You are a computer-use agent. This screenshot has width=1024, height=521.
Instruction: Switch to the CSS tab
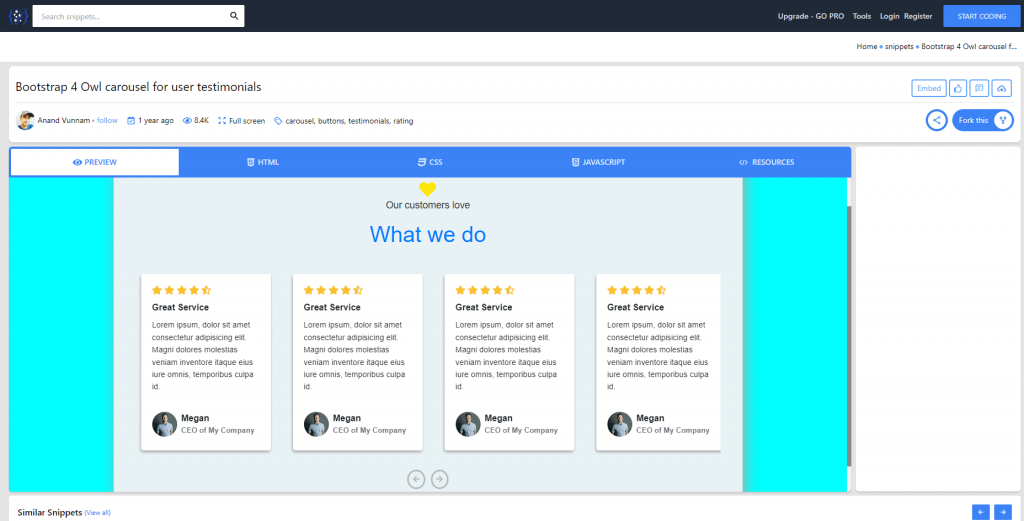pyautogui.click(x=430, y=162)
